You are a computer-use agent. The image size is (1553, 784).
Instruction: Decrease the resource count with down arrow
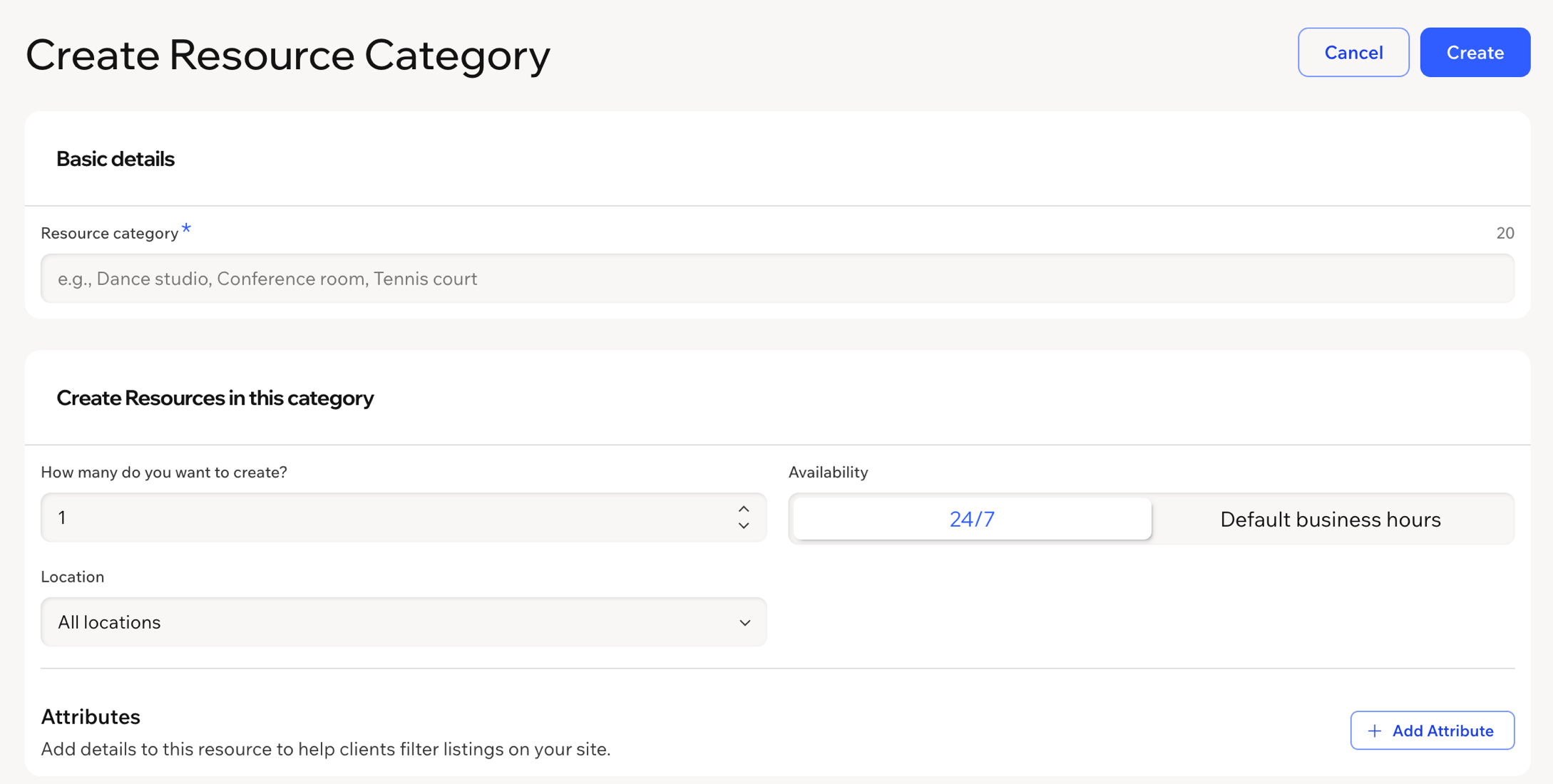pos(744,526)
